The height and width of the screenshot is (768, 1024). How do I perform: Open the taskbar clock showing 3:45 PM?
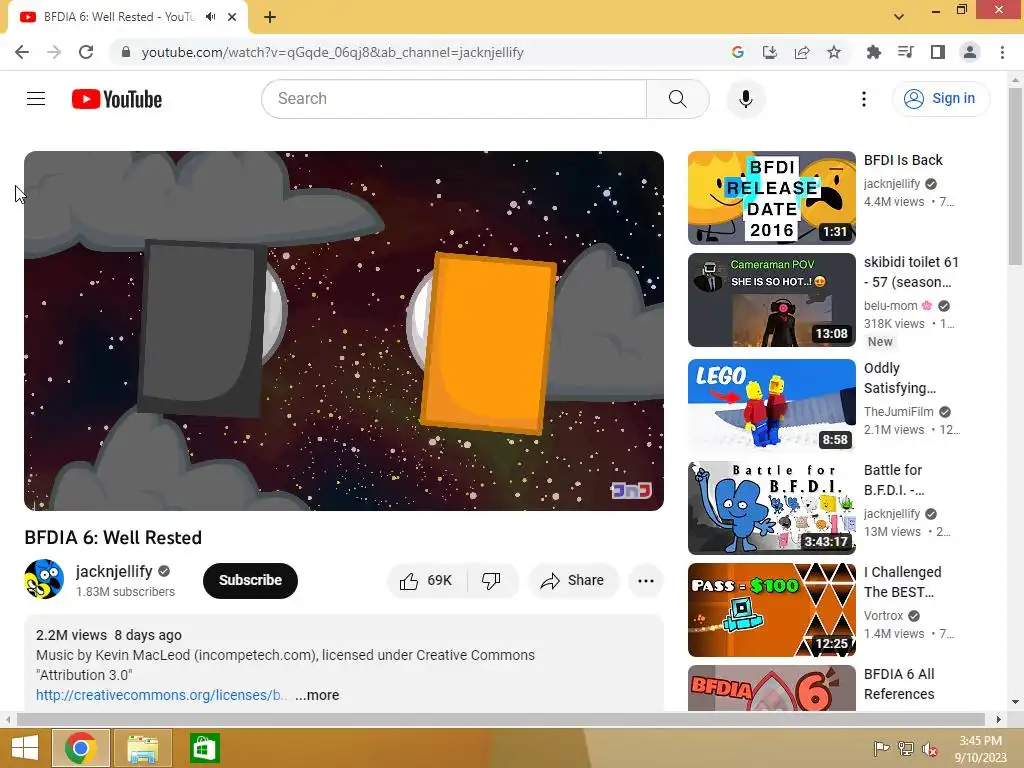(980, 749)
